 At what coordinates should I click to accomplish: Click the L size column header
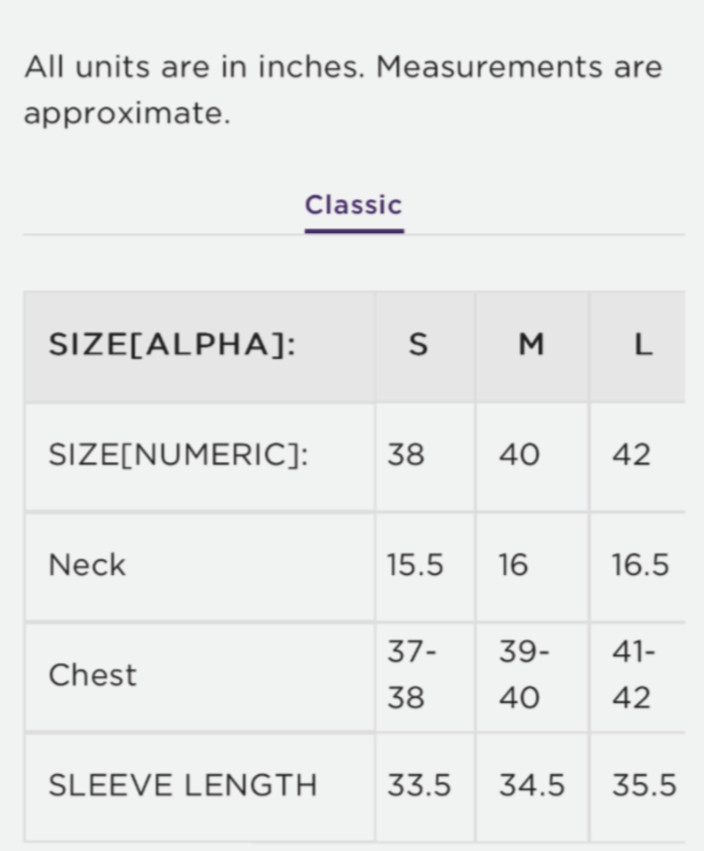(x=643, y=345)
